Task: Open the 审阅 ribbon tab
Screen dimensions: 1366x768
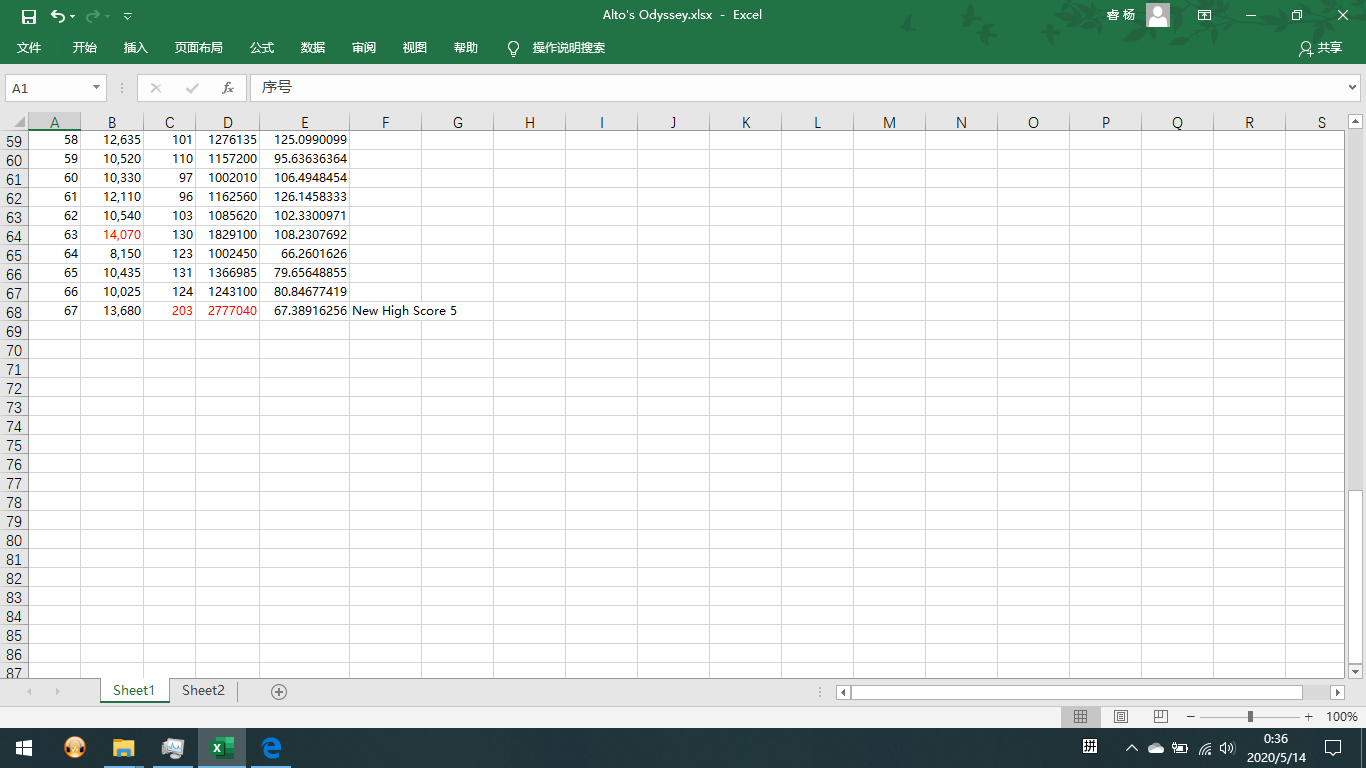Action: 364,48
